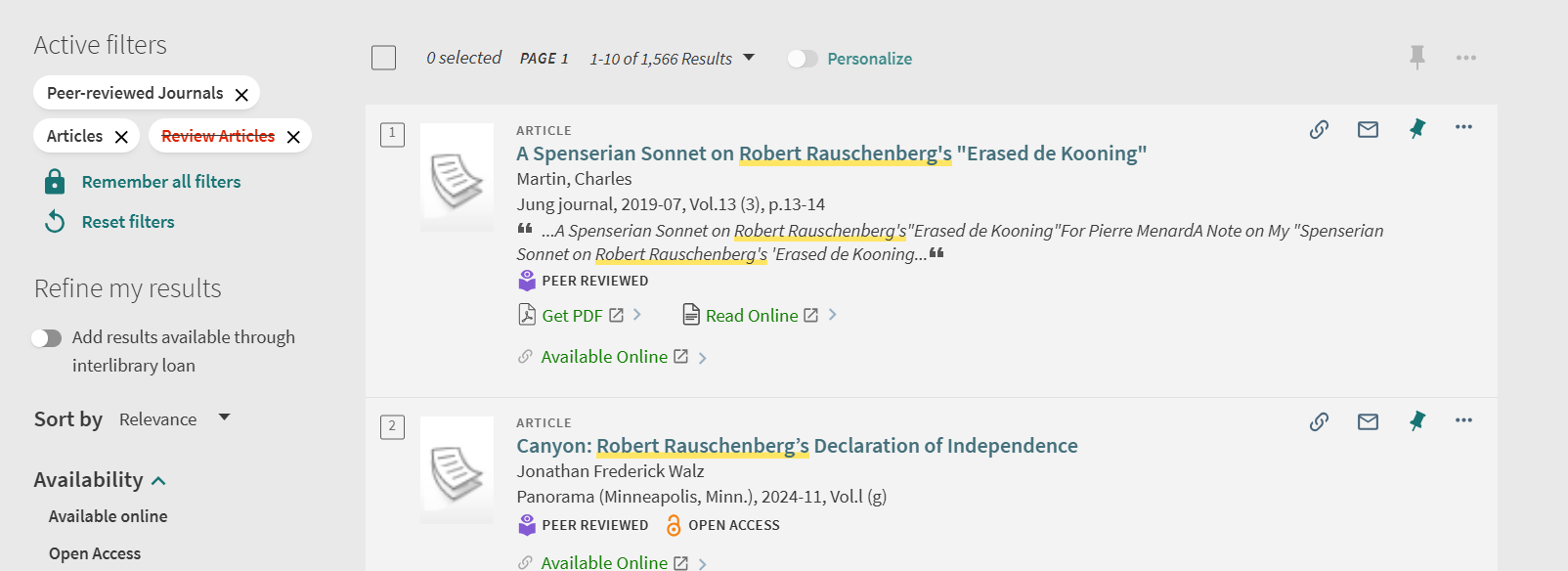Screen dimensions: 1568x571
Task: Tick the select-all results checkbox
Action: (384, 58)
